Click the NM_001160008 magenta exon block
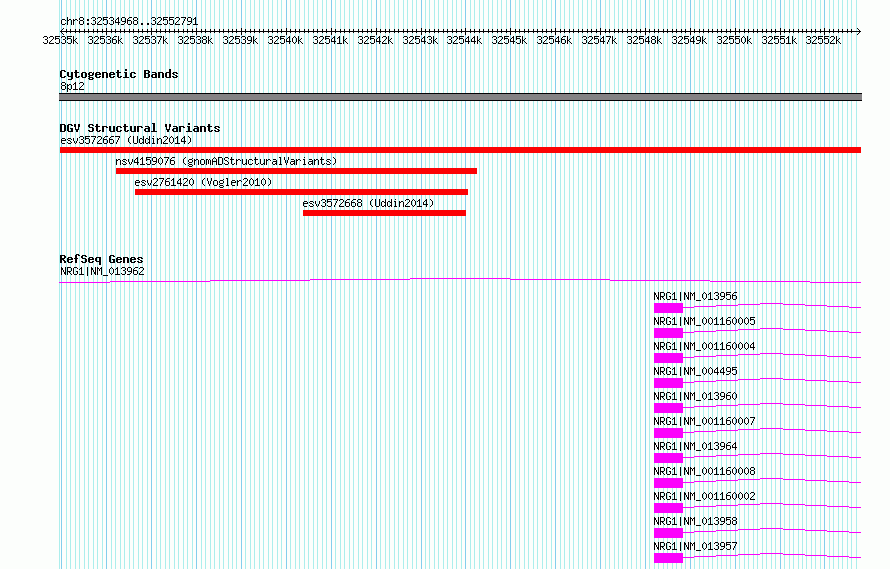This screenshot has height=569, width=890. 668,483
